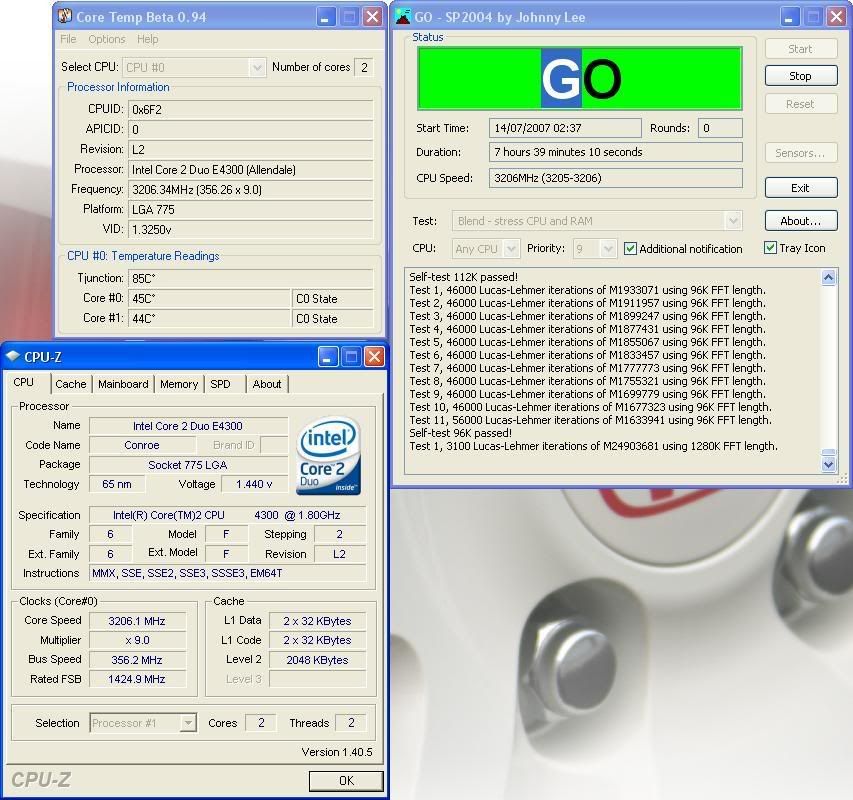Open the Select CPU dropdown in Core Temp
Screen dimensions: 853x800
point(257,67)
